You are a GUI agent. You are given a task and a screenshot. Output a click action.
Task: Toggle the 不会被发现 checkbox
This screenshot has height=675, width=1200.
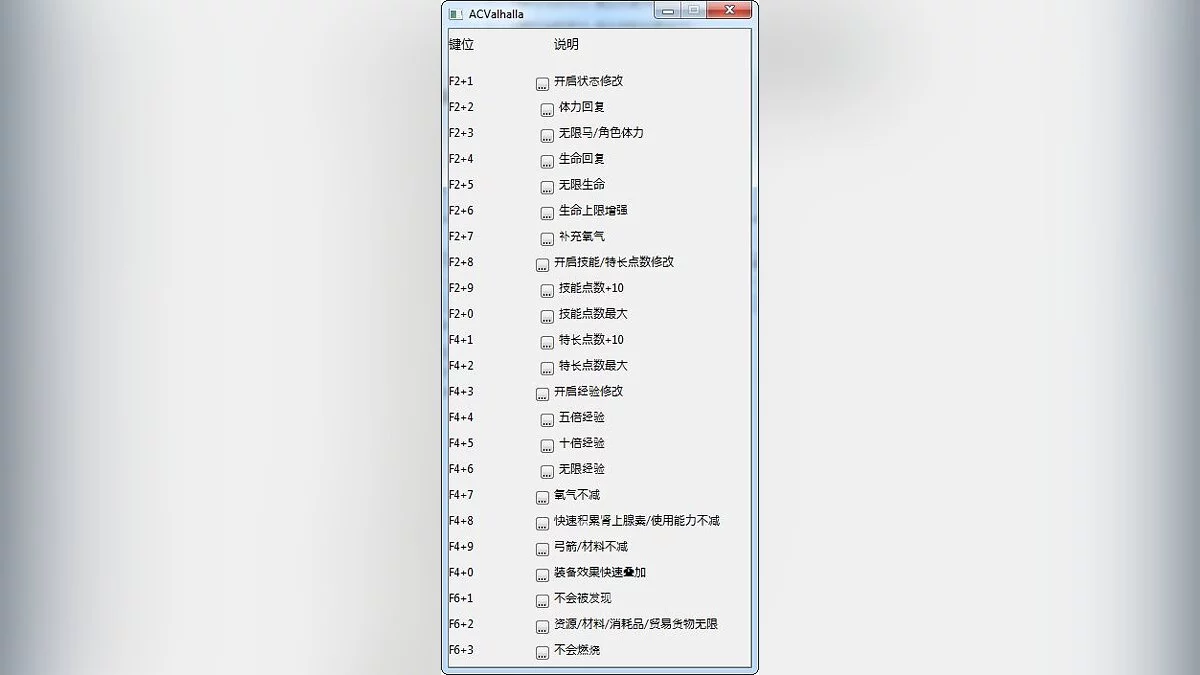[542, 602]
